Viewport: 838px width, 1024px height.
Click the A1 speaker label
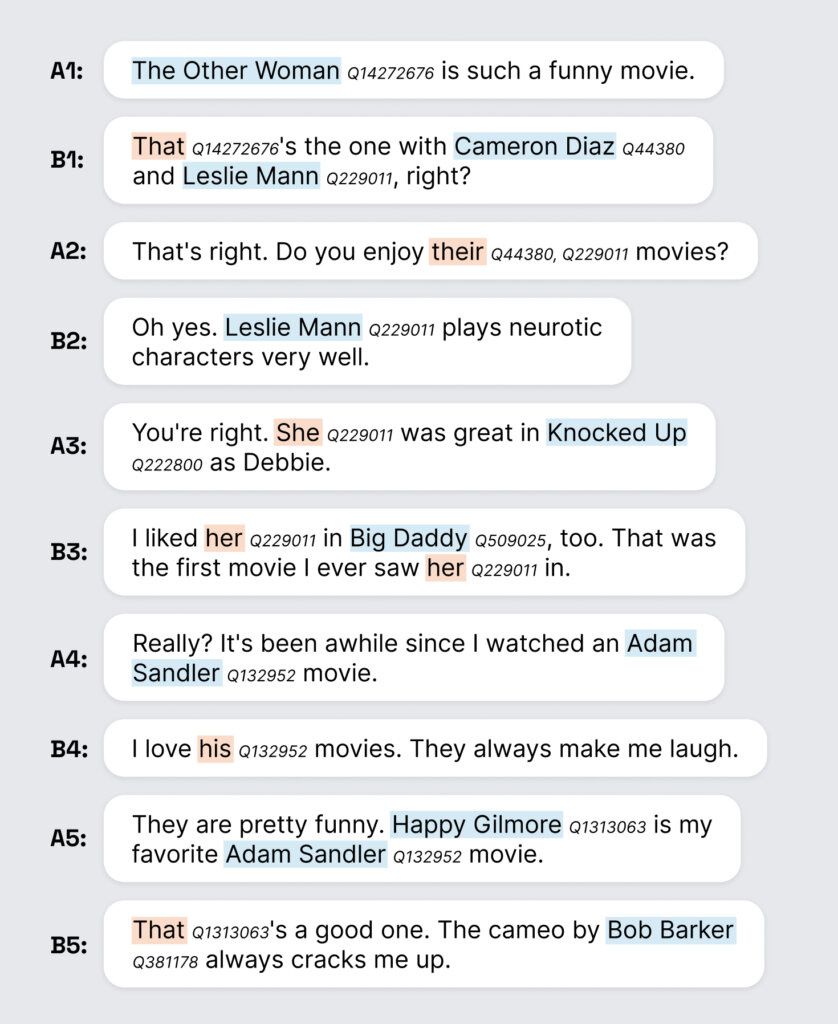pyautogui.click(x=68, y=71)
